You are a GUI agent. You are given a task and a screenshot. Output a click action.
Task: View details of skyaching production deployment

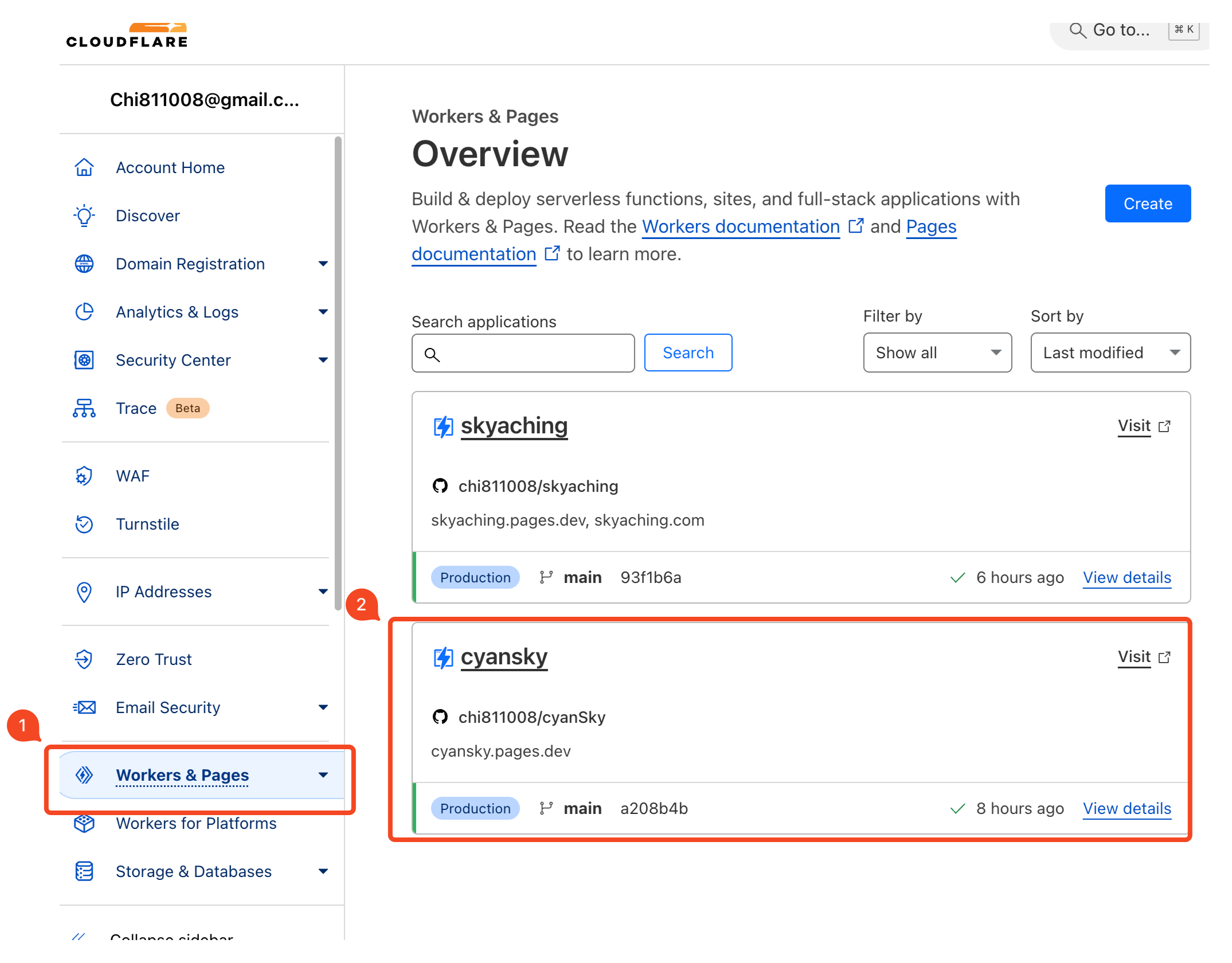pyautogui.click(x=1127, y=577)
